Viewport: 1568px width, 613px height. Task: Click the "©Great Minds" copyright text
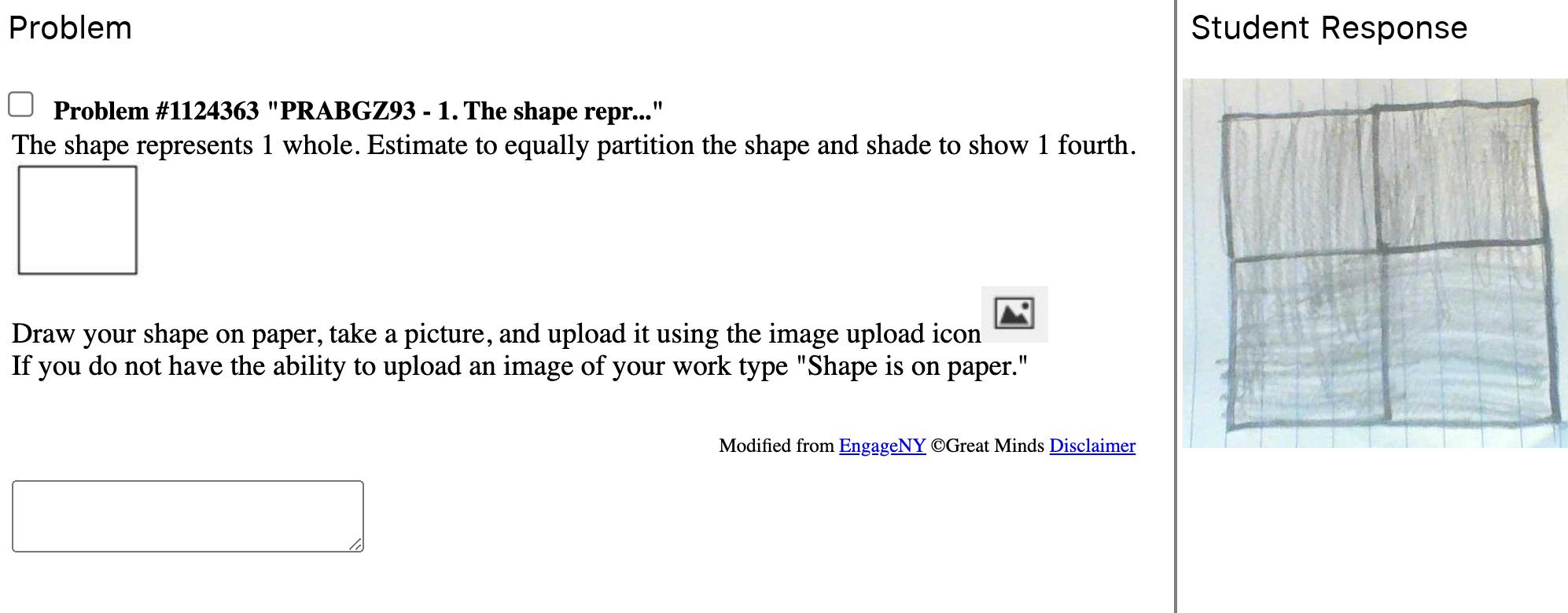(x=987, y=446)
